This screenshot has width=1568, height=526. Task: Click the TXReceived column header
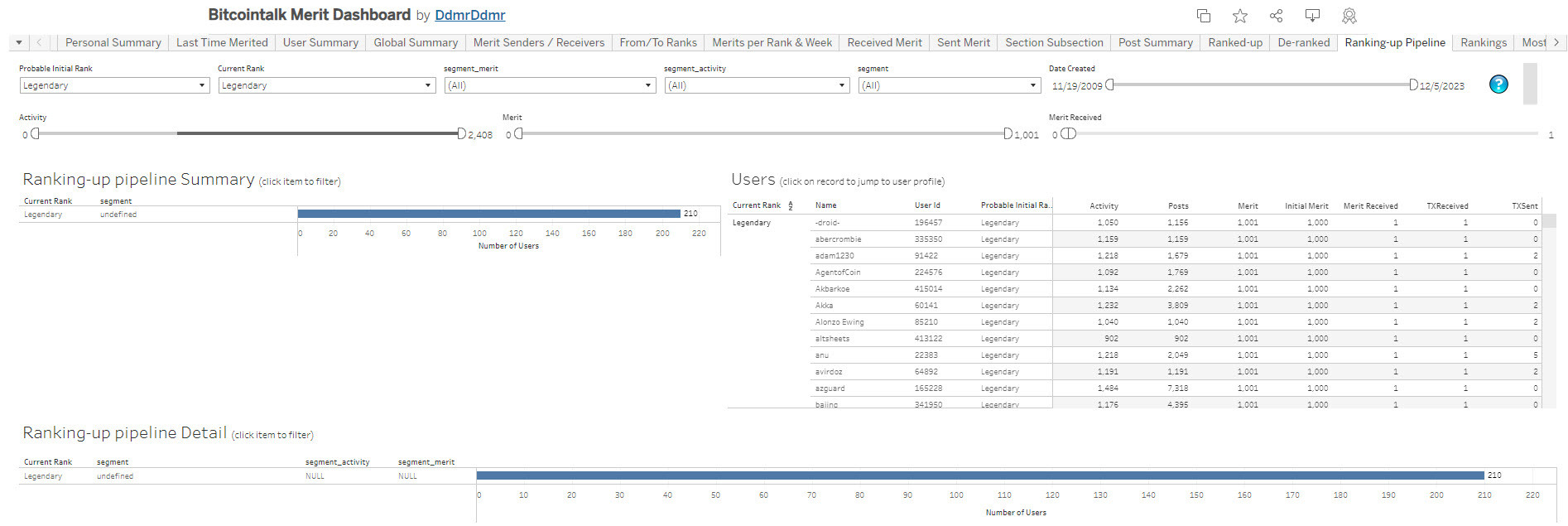pyautogui.click(x=1447, y=205)
